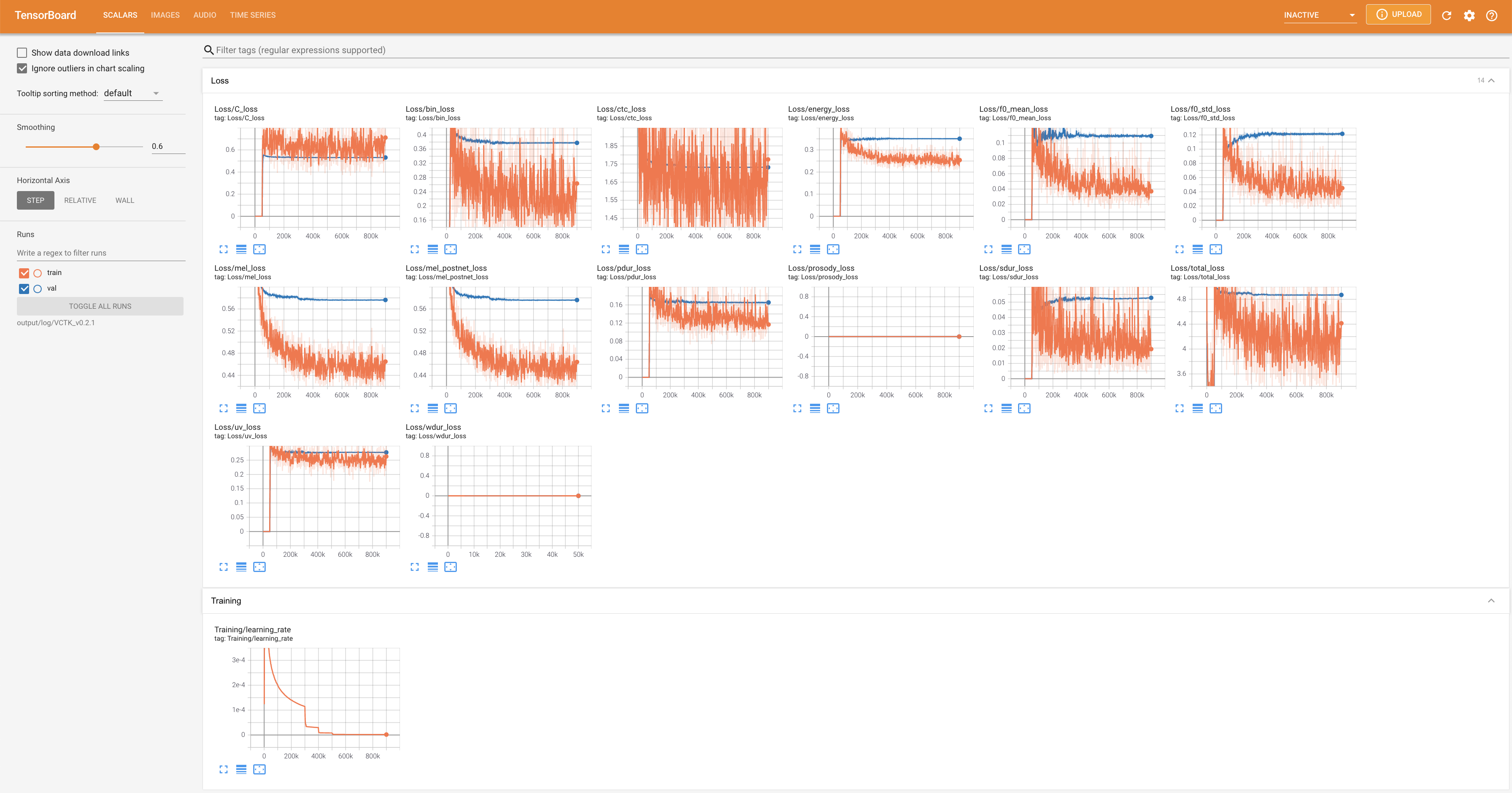Toggle y-axis log scale on Loss/bin_loss chart

[x=432, y=249]
